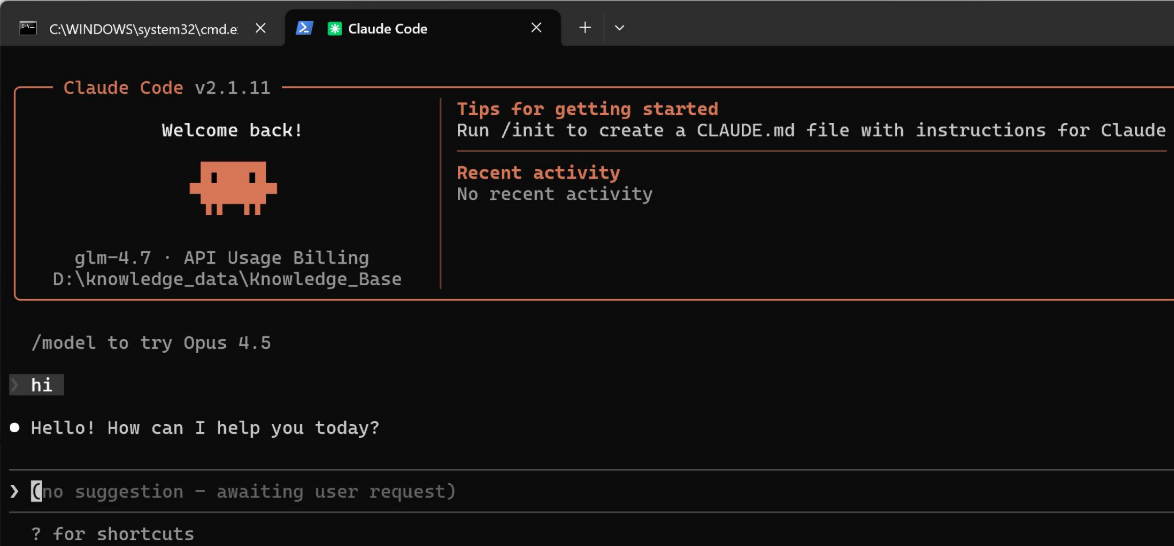1174x546 pixels.
Task: Click the Claude Code pixel mascot
Action: click(233, 188)
